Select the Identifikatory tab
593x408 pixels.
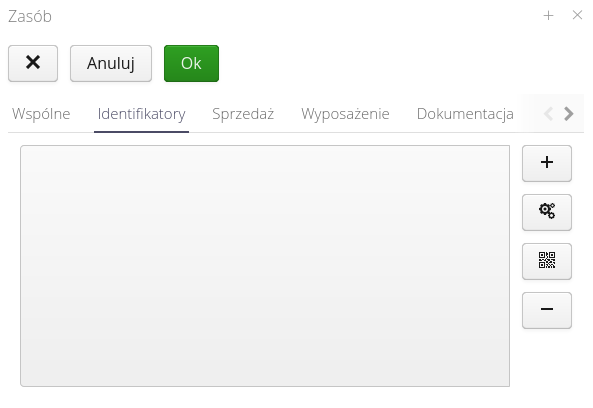click(141, 114)
